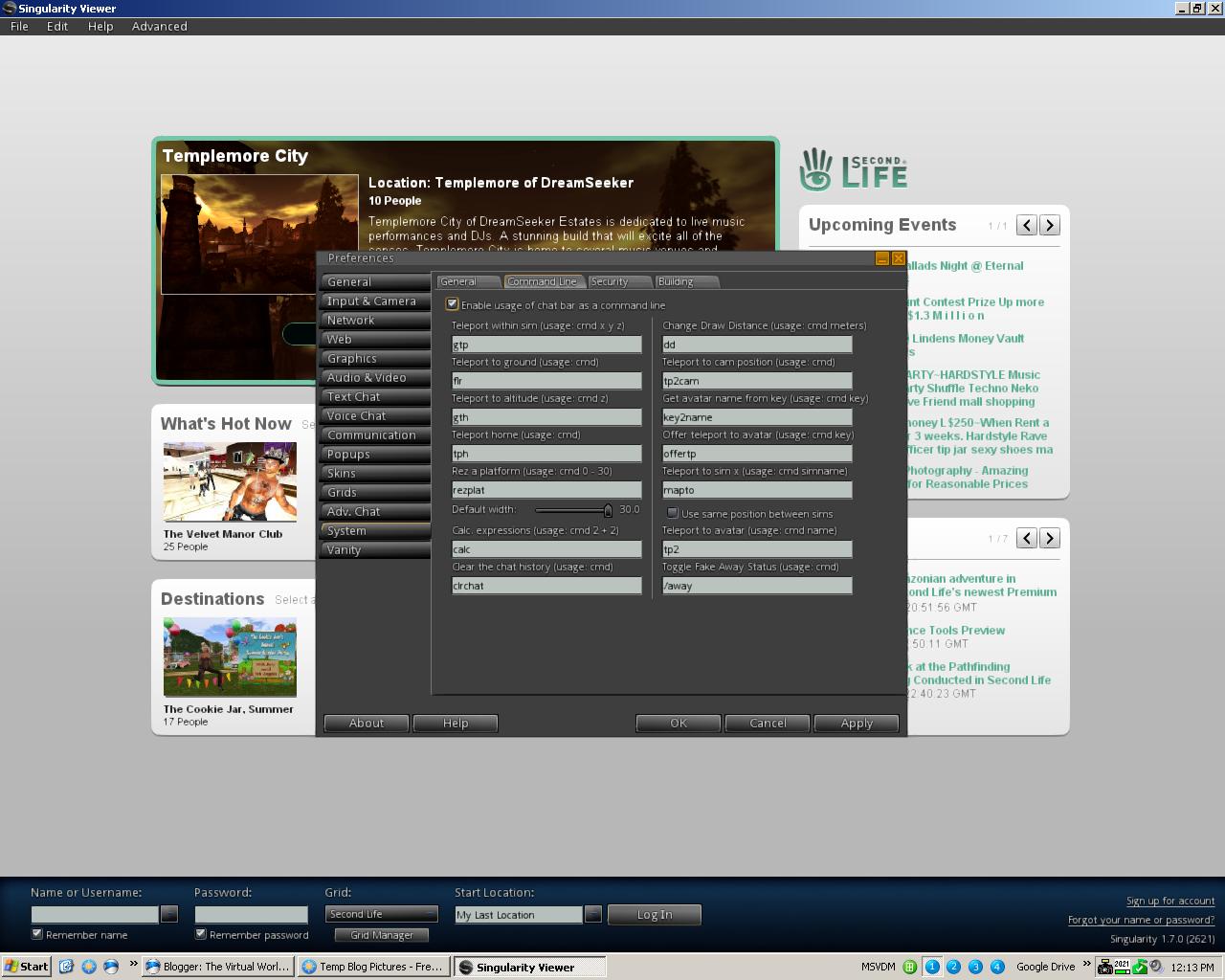Open Vanity preferences section

(x=376, y=549)
